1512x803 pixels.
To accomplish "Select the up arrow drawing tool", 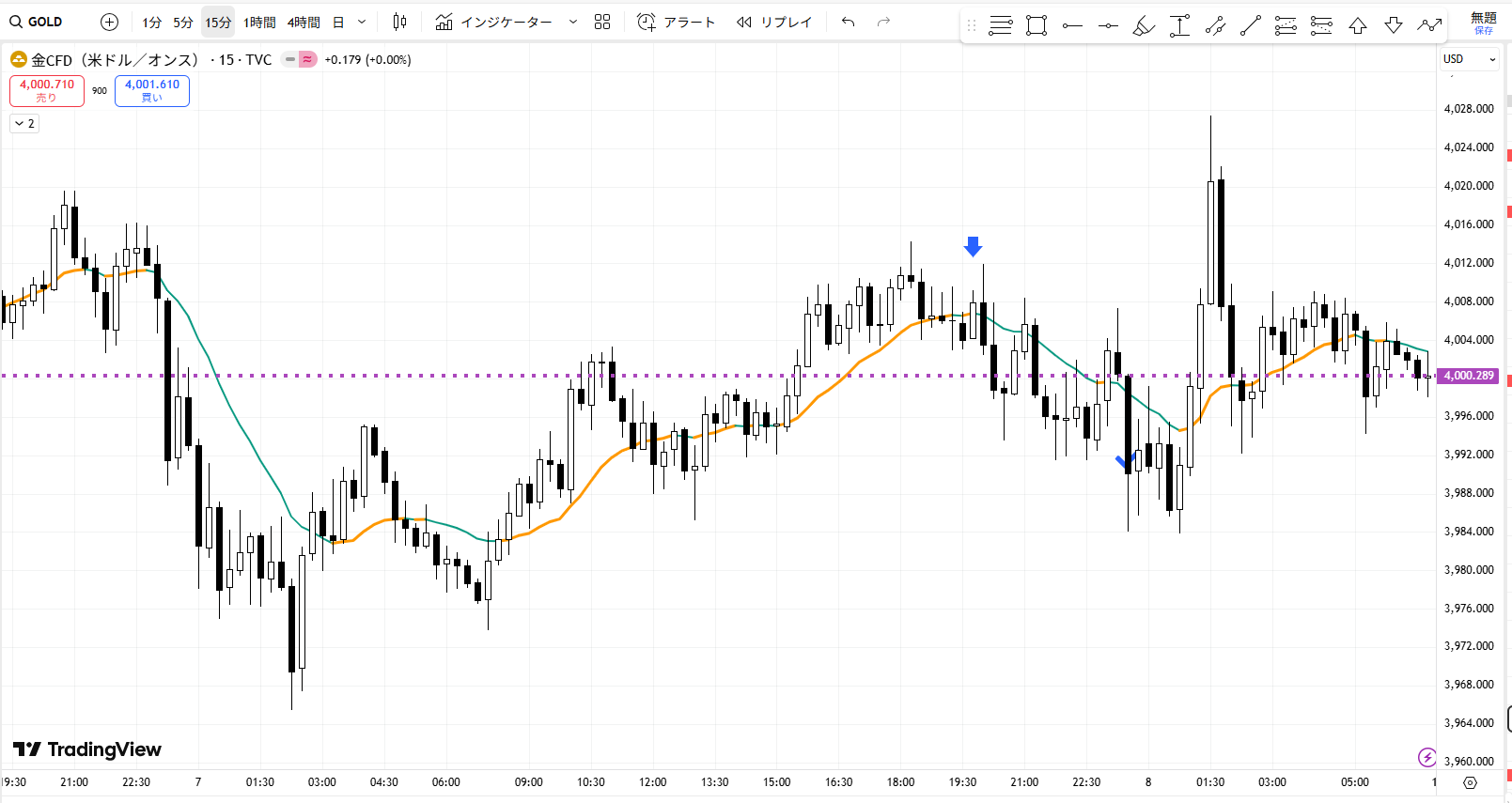I will [1358, 26].
